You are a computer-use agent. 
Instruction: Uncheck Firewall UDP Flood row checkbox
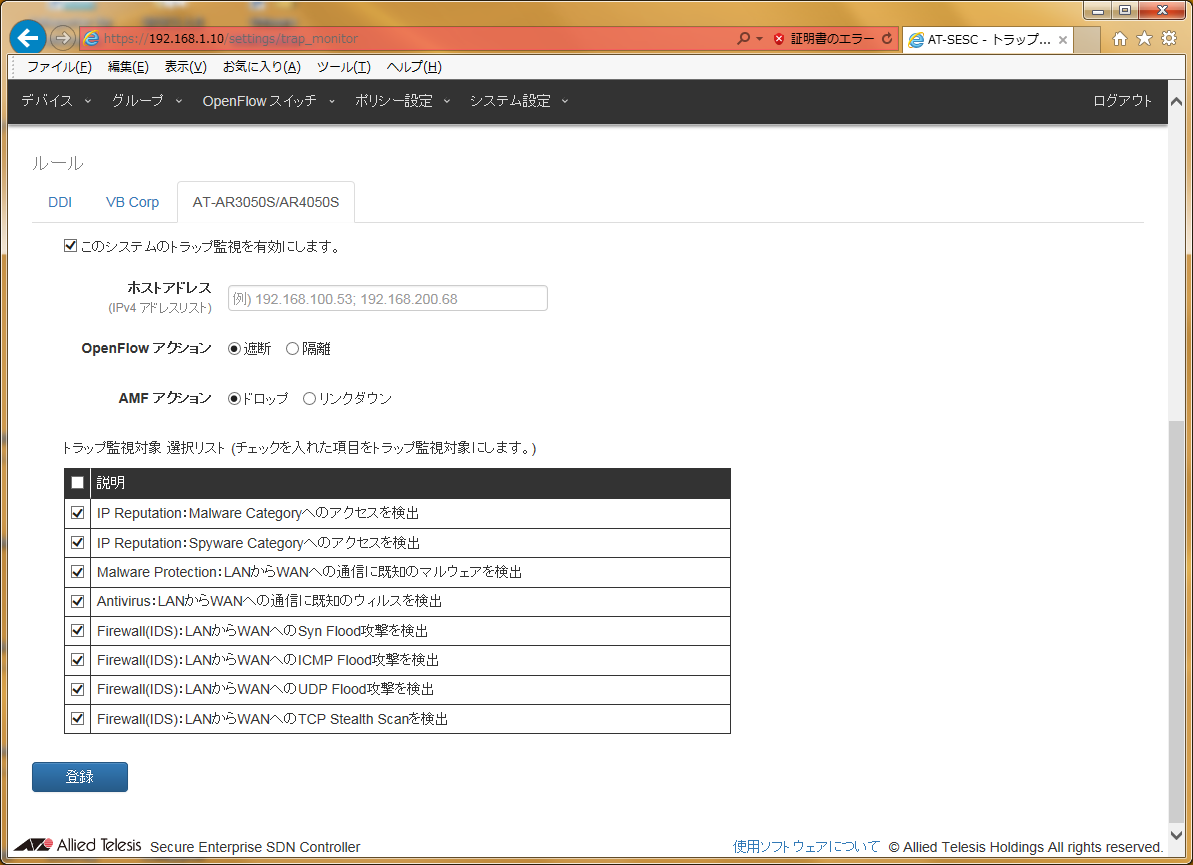pyautogui.click(x=78, y=689)
